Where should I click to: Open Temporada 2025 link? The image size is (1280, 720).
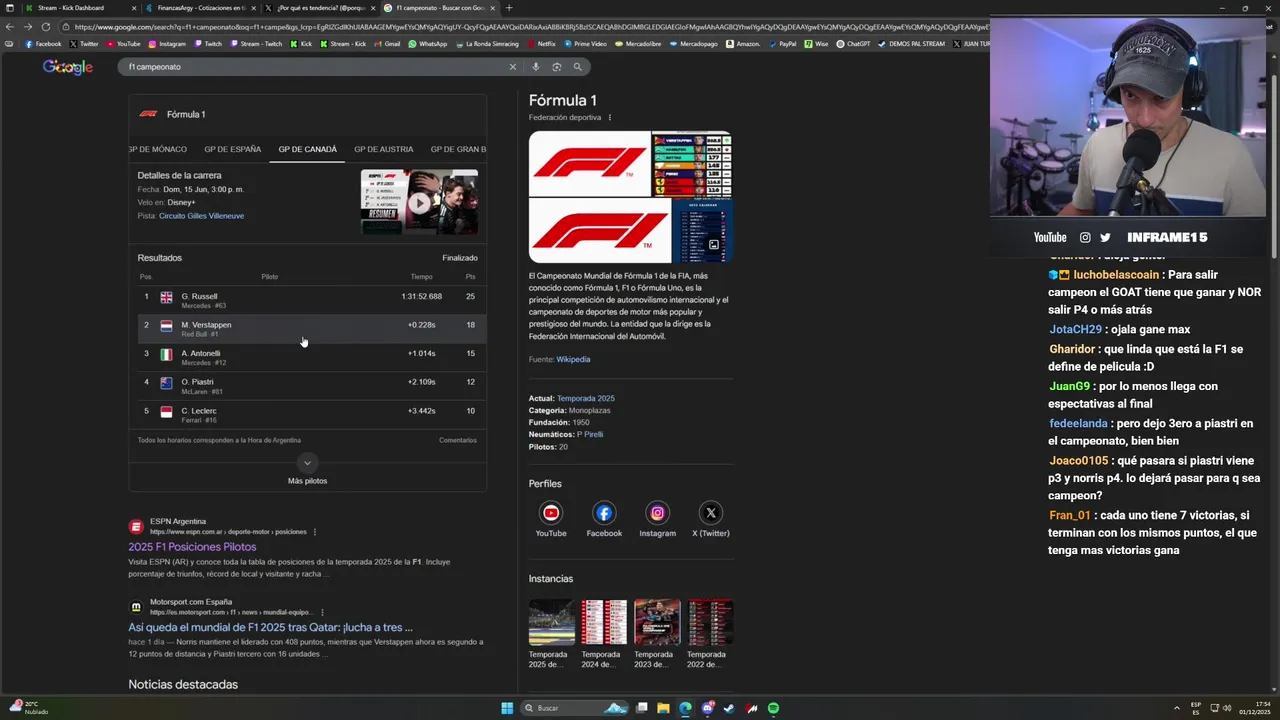[586, 399]
